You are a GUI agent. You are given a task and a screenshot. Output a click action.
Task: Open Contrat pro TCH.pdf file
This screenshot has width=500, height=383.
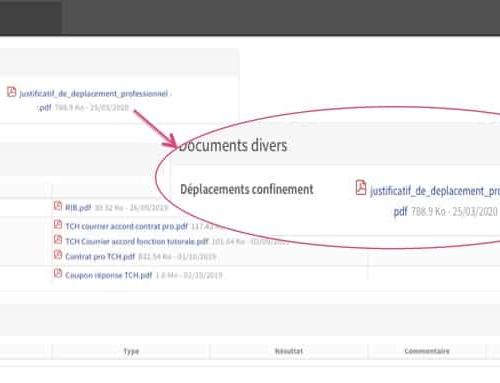pos(100,257)
